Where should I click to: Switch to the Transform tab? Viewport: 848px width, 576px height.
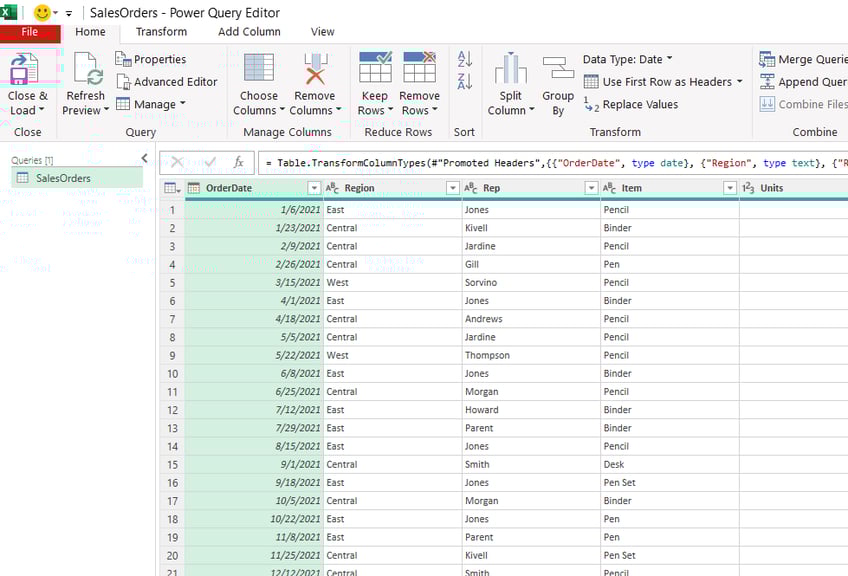(x=161, y=32)
